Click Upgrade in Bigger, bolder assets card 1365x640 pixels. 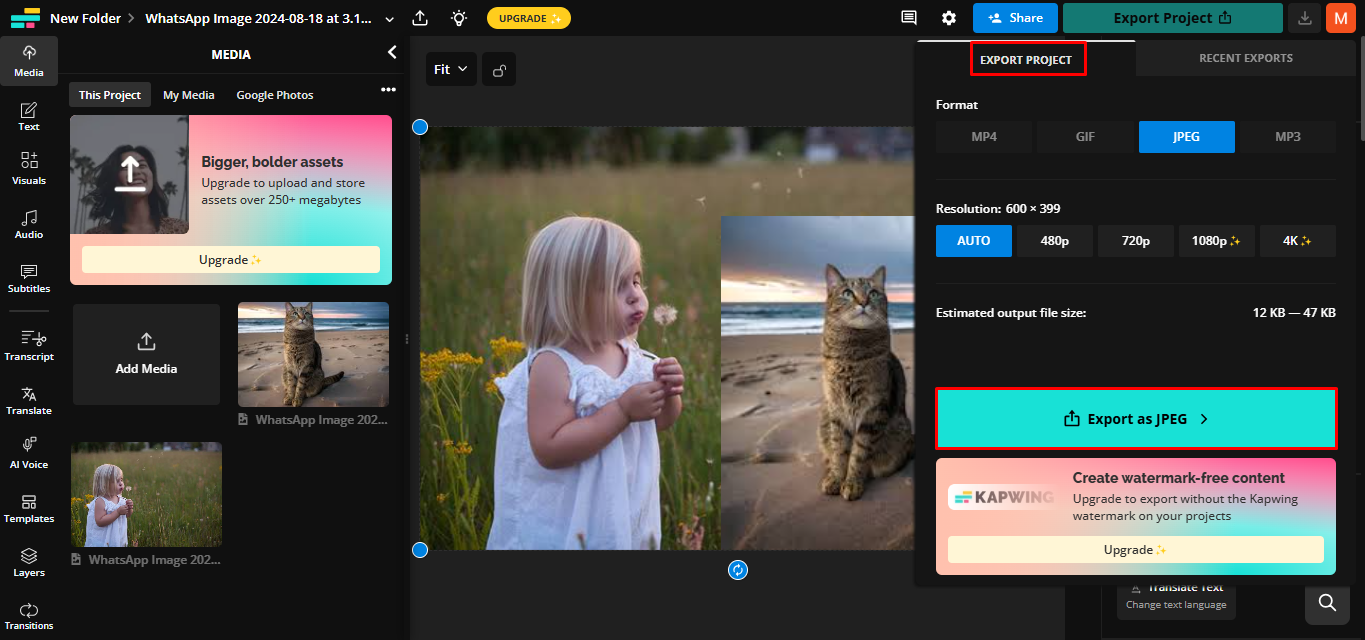[231, 259]
